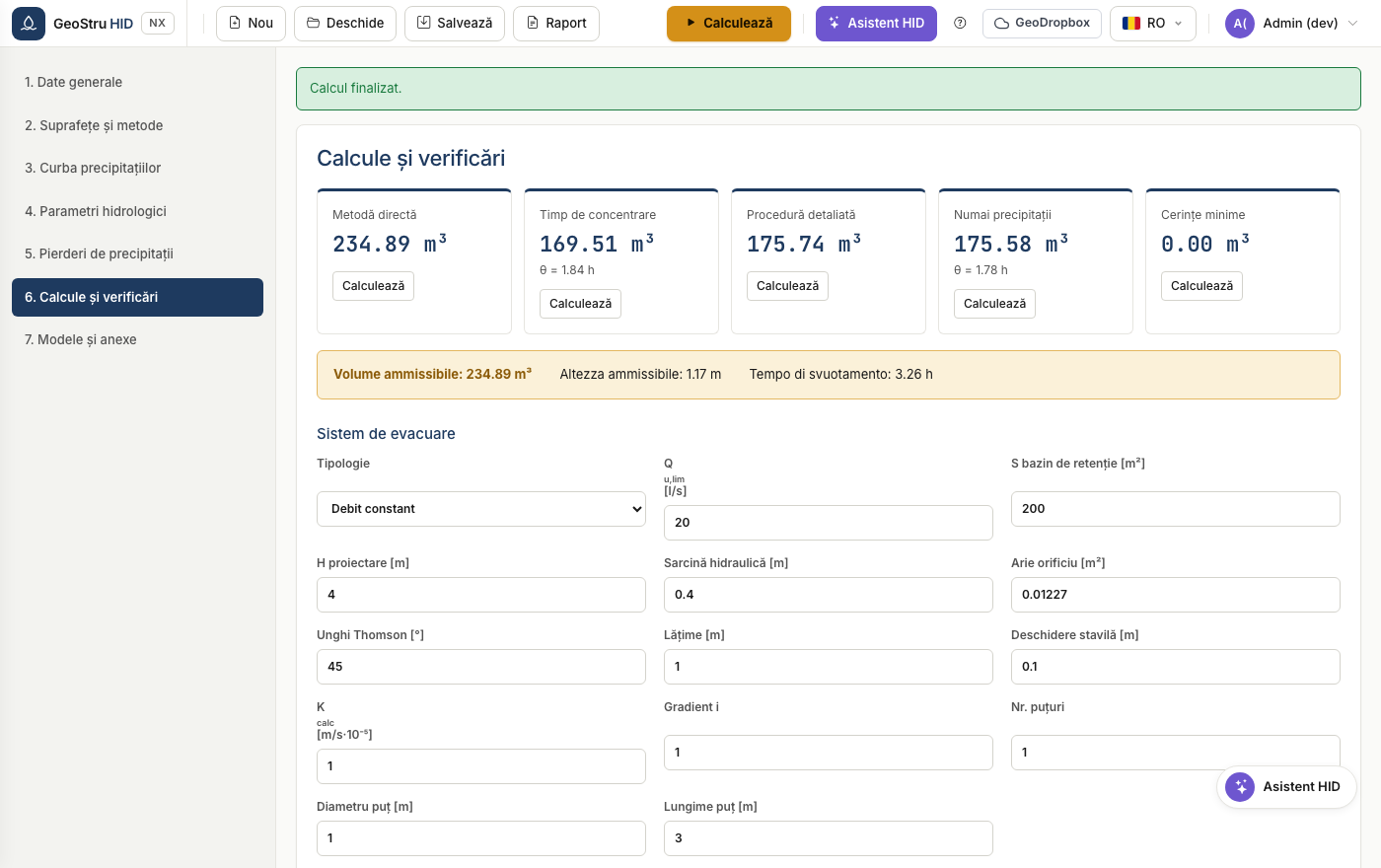Click the Diametru puț input field
Image resolution: width=1381 pixels, height=868 pixels.
481,838
